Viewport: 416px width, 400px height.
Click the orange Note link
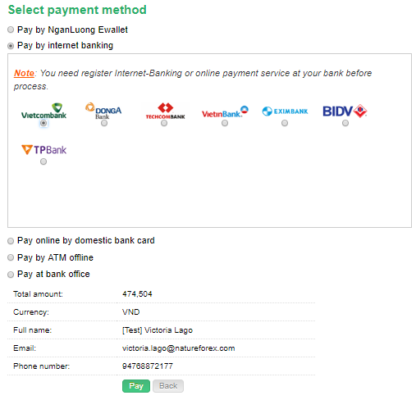[x=24, y=73]
